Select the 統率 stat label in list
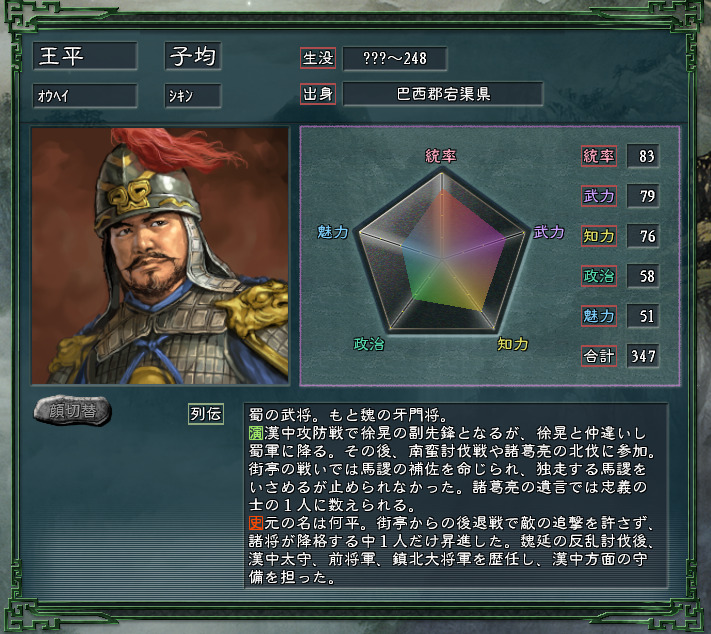711x634 pixels. coord(599,156)
